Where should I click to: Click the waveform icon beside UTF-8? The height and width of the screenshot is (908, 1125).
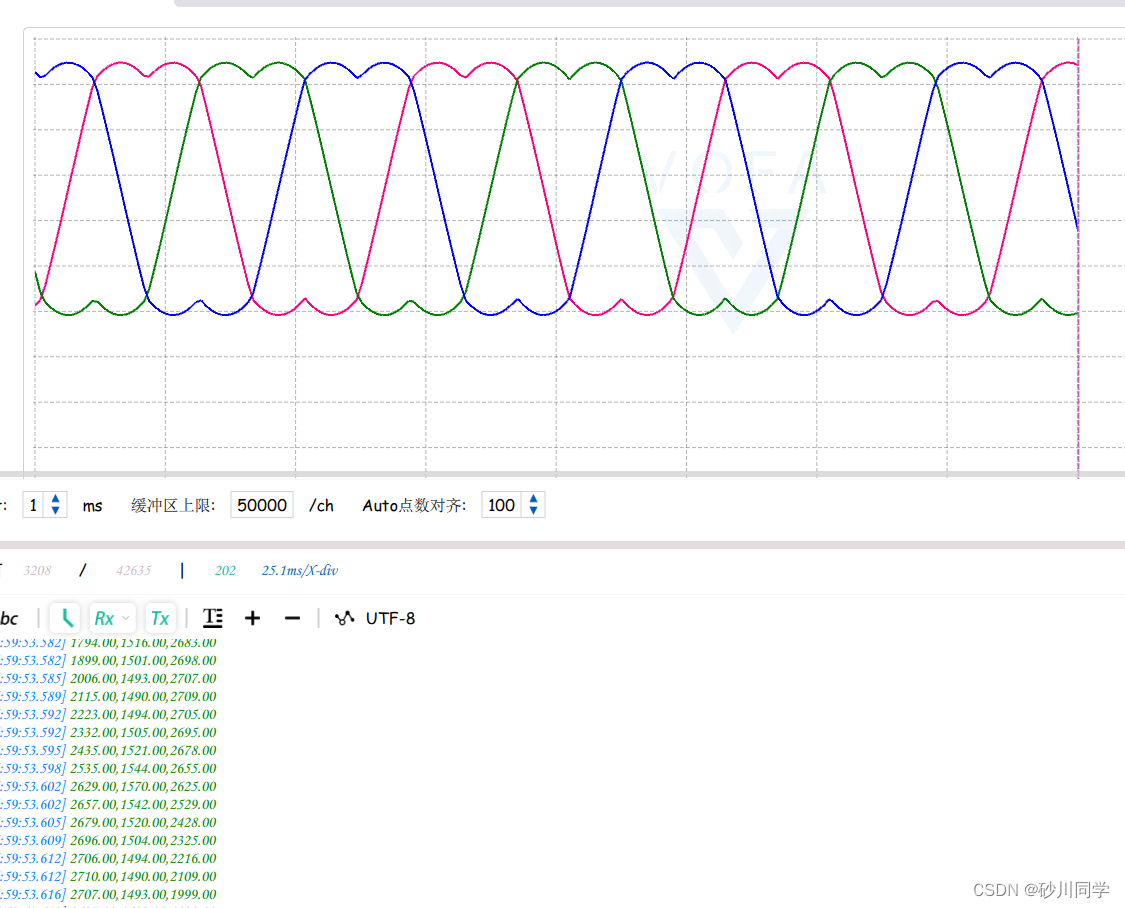(344, 617)
